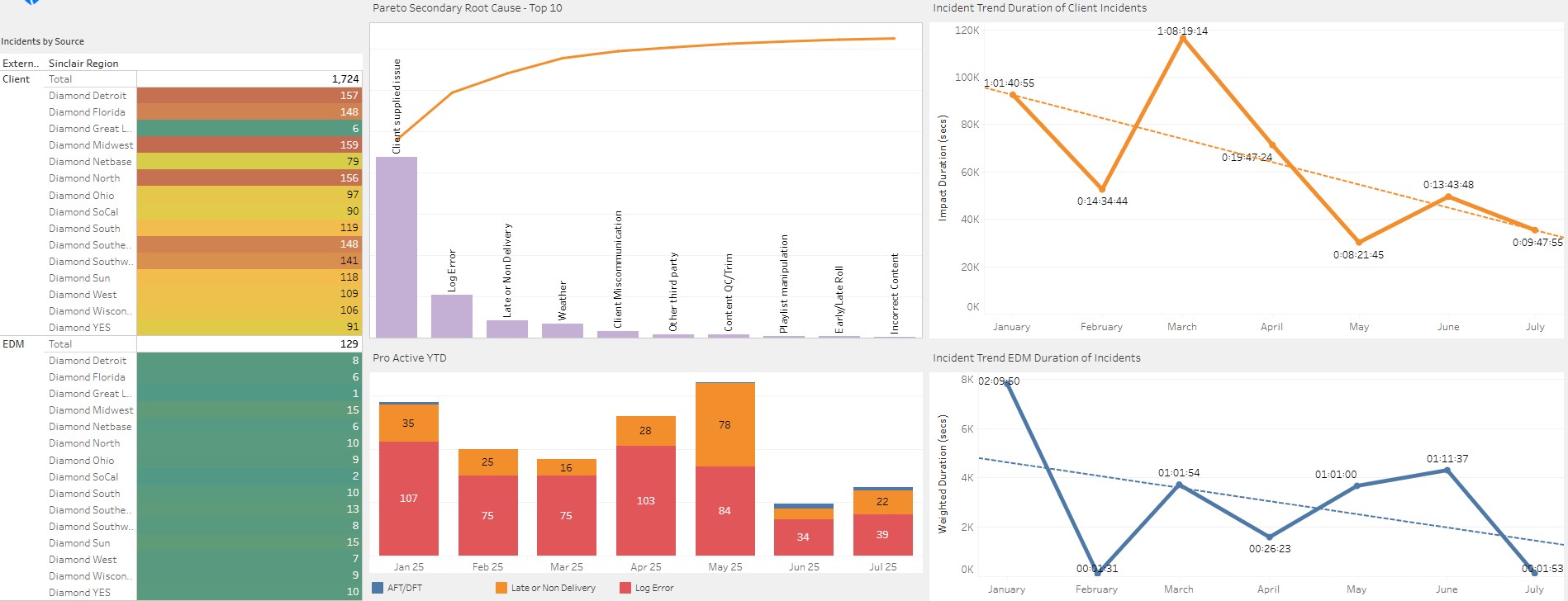Click the AFT/DFT blue legend swatch
1568x601 pixels.
[x=378, y=588]
